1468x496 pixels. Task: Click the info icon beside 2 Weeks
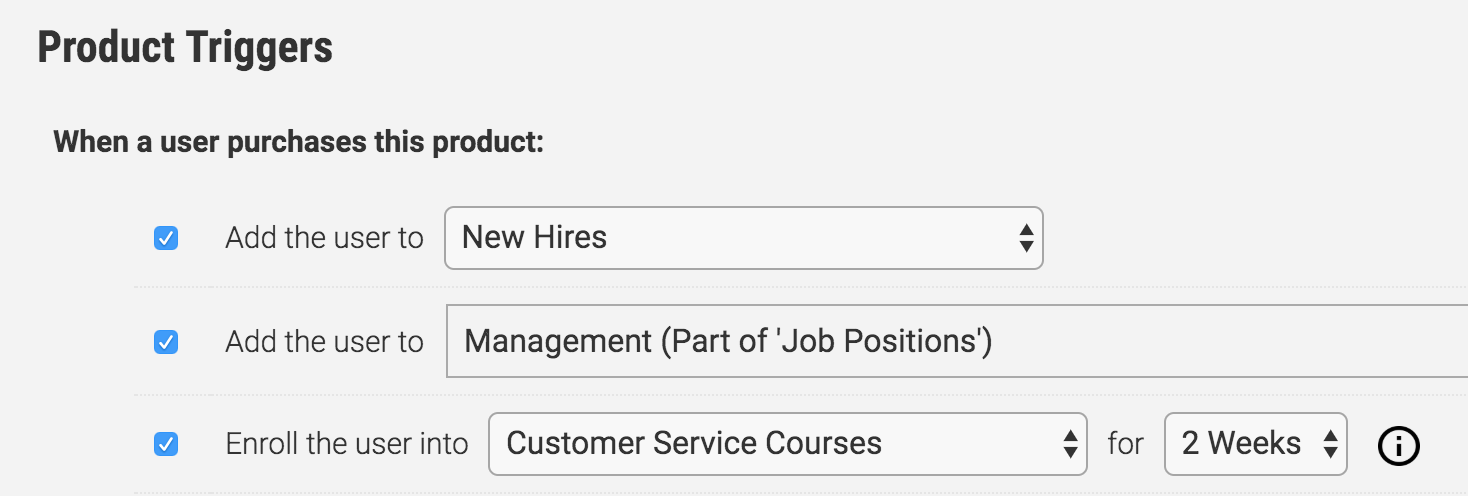click(1398, 445)
